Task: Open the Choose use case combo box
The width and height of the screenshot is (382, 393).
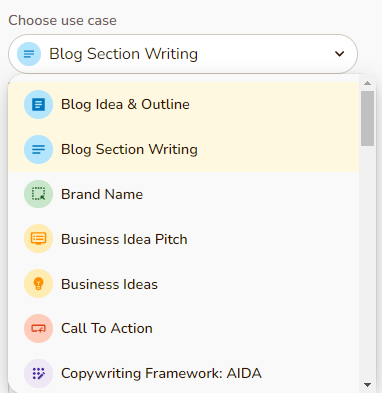Action: (x=183, y=54)
